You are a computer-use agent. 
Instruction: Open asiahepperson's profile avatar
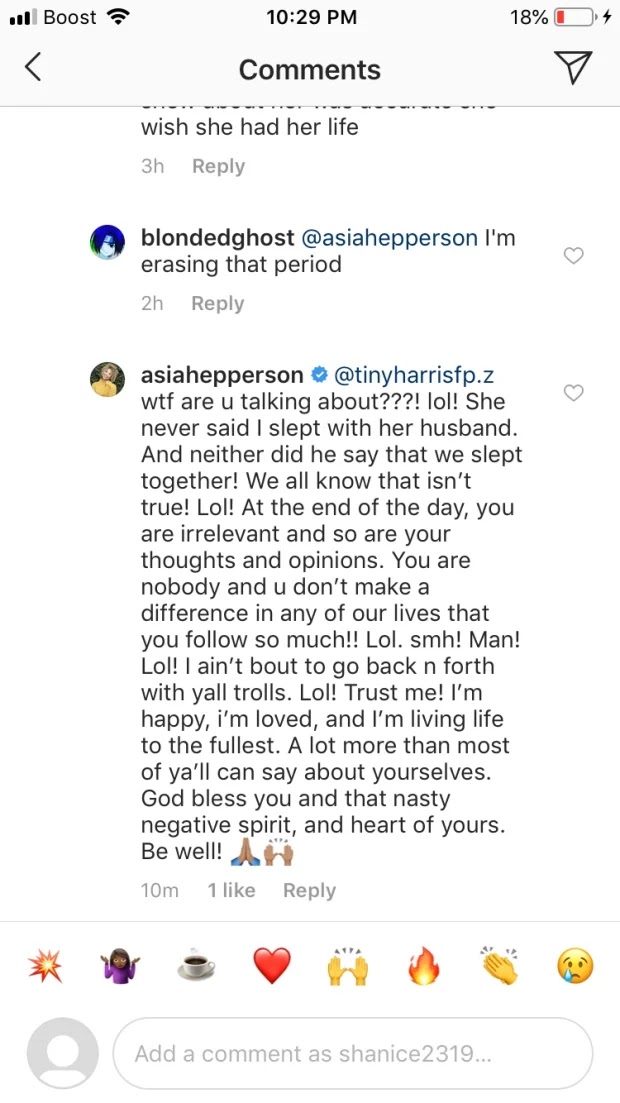tap(107, 379)
